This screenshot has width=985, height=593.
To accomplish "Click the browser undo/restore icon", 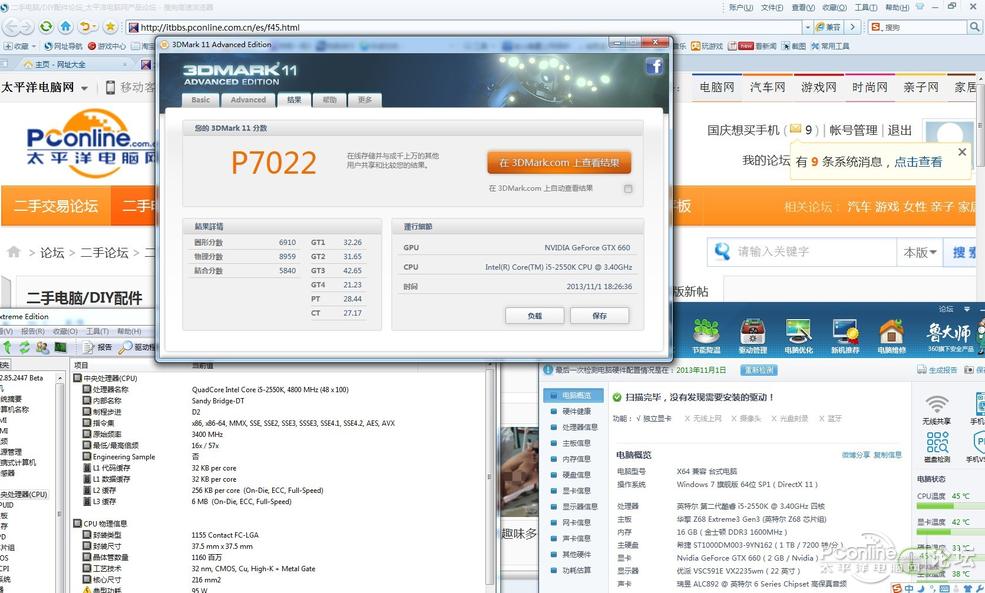I will (x=85, y=27).
